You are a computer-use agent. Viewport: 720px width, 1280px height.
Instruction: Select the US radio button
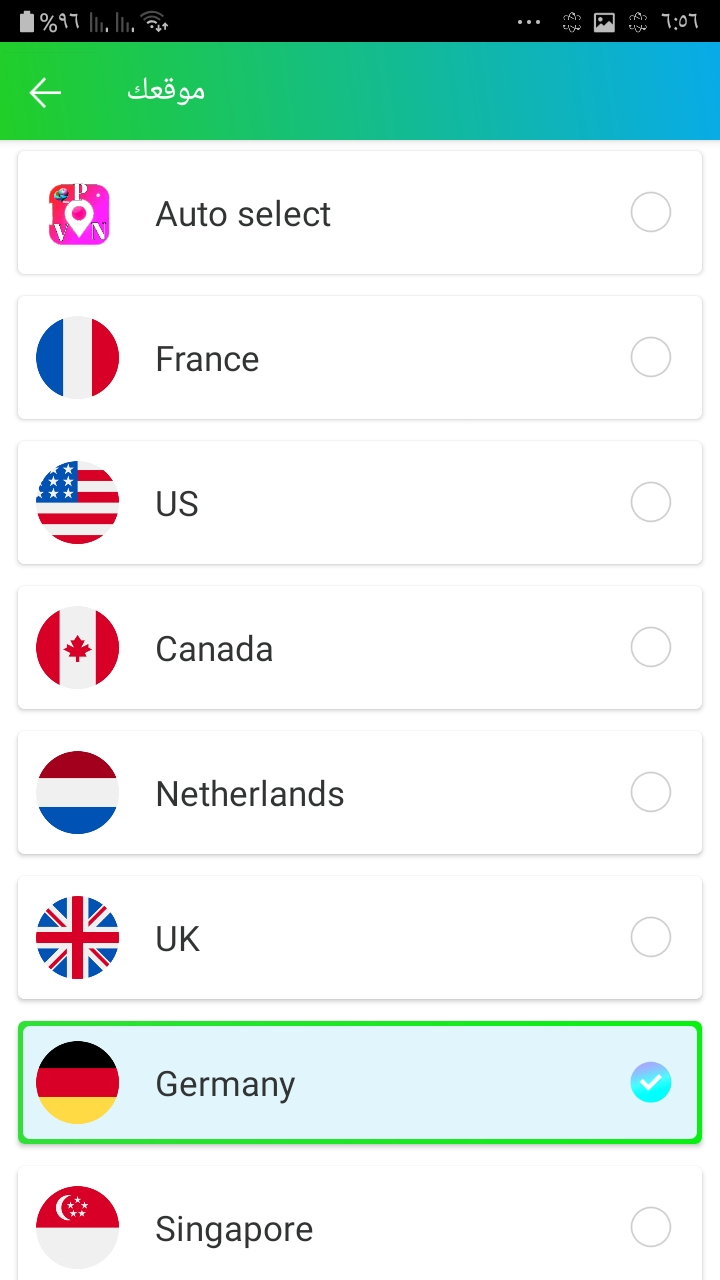(x=650, y=503)
